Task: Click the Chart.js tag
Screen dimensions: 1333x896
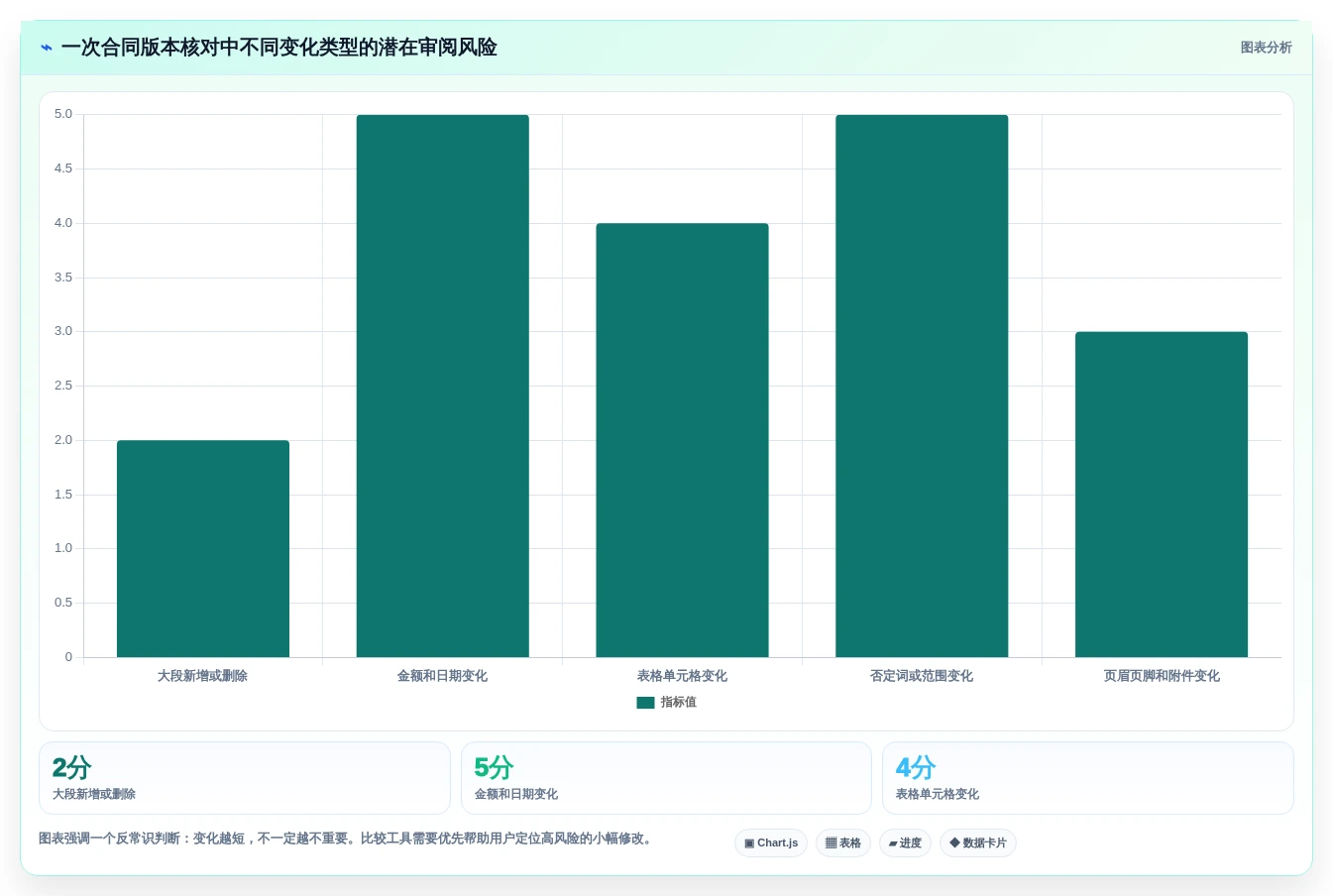Action: pos(771,843)
